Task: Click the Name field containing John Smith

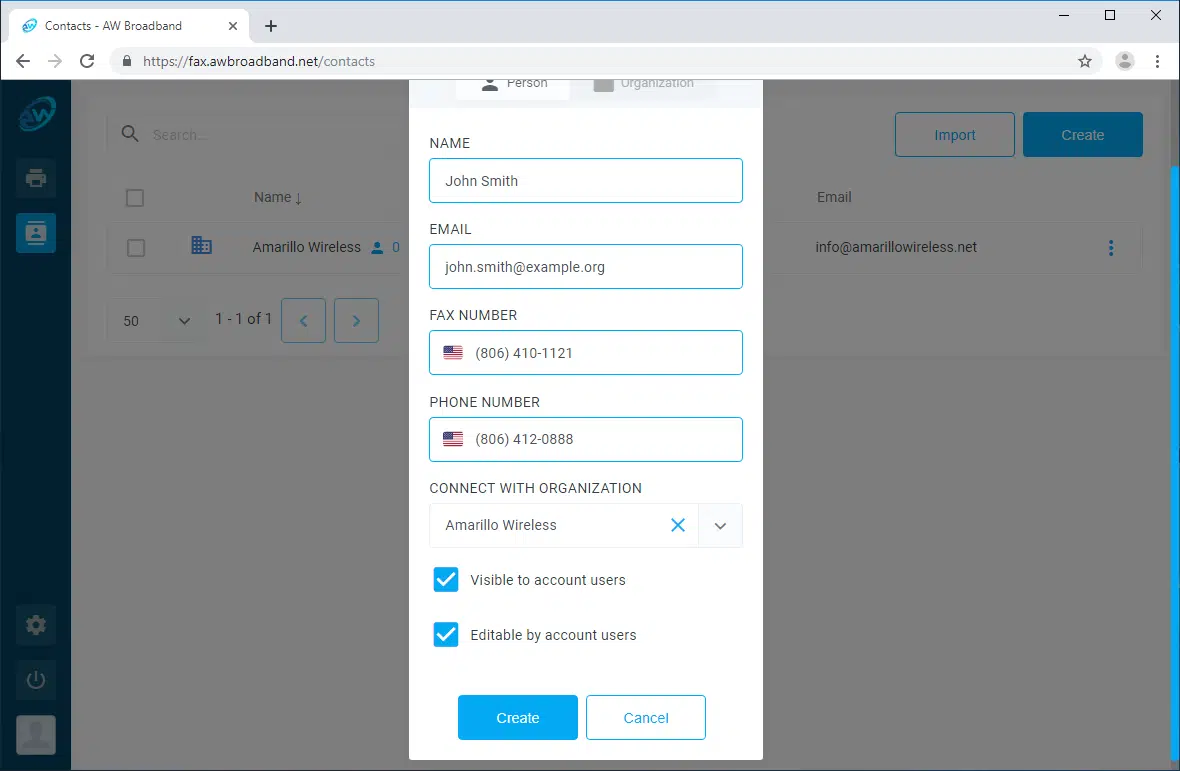Action: [x=585, y=181]
